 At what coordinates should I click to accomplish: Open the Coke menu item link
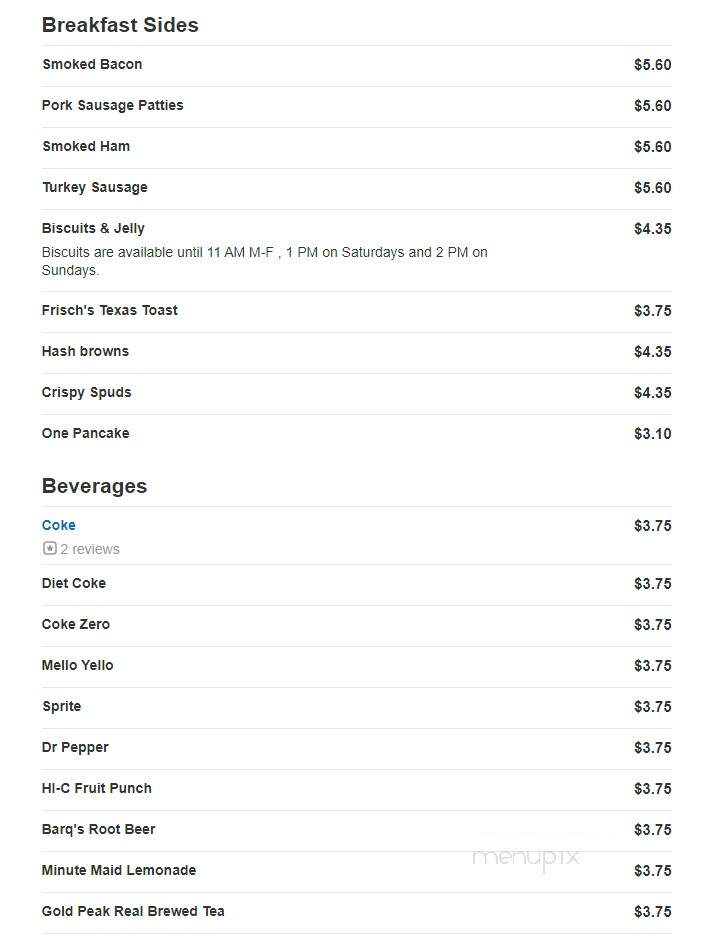pos(59,525)
